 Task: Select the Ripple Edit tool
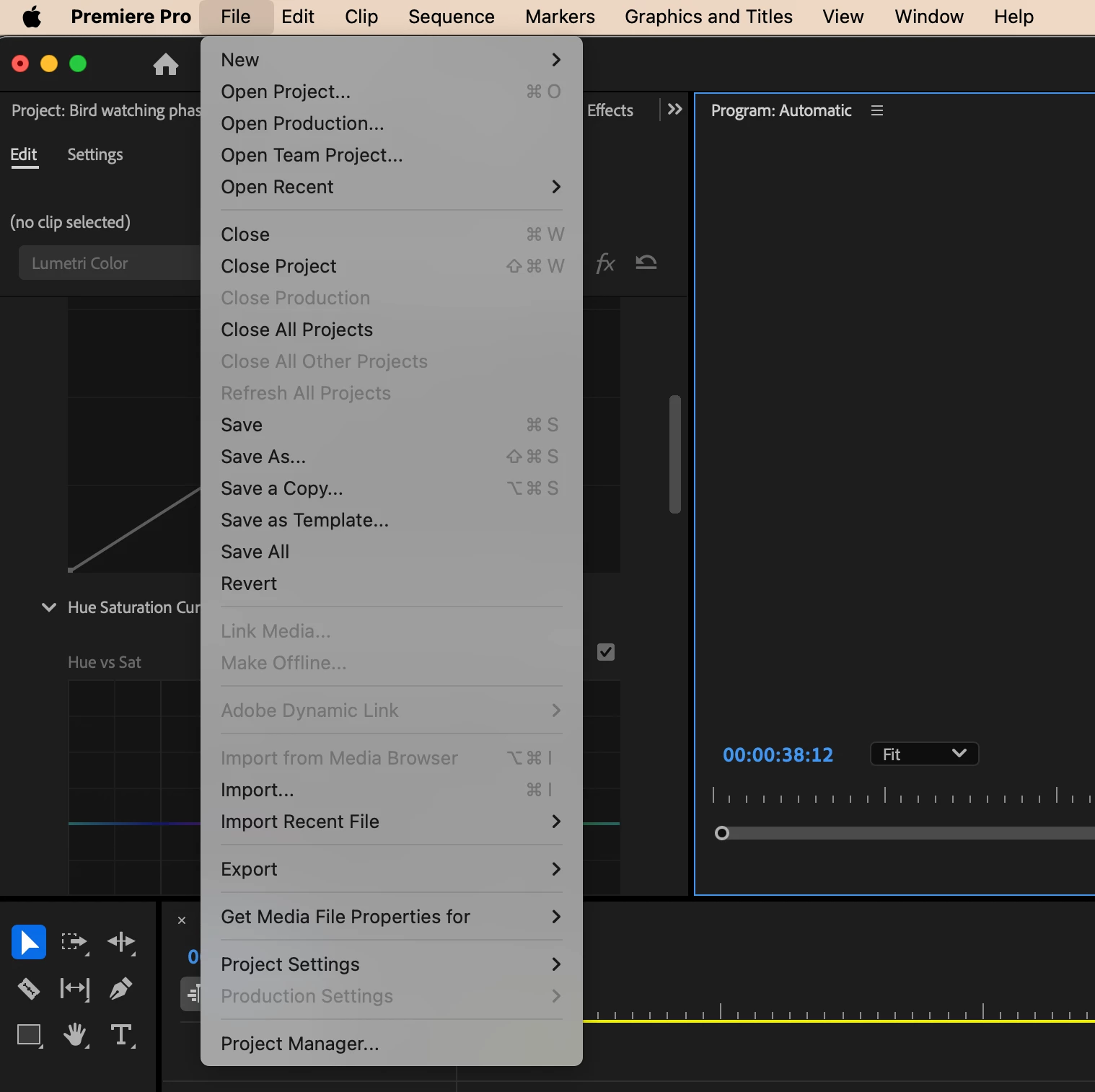pyautogui.click(x=121, y=942)
